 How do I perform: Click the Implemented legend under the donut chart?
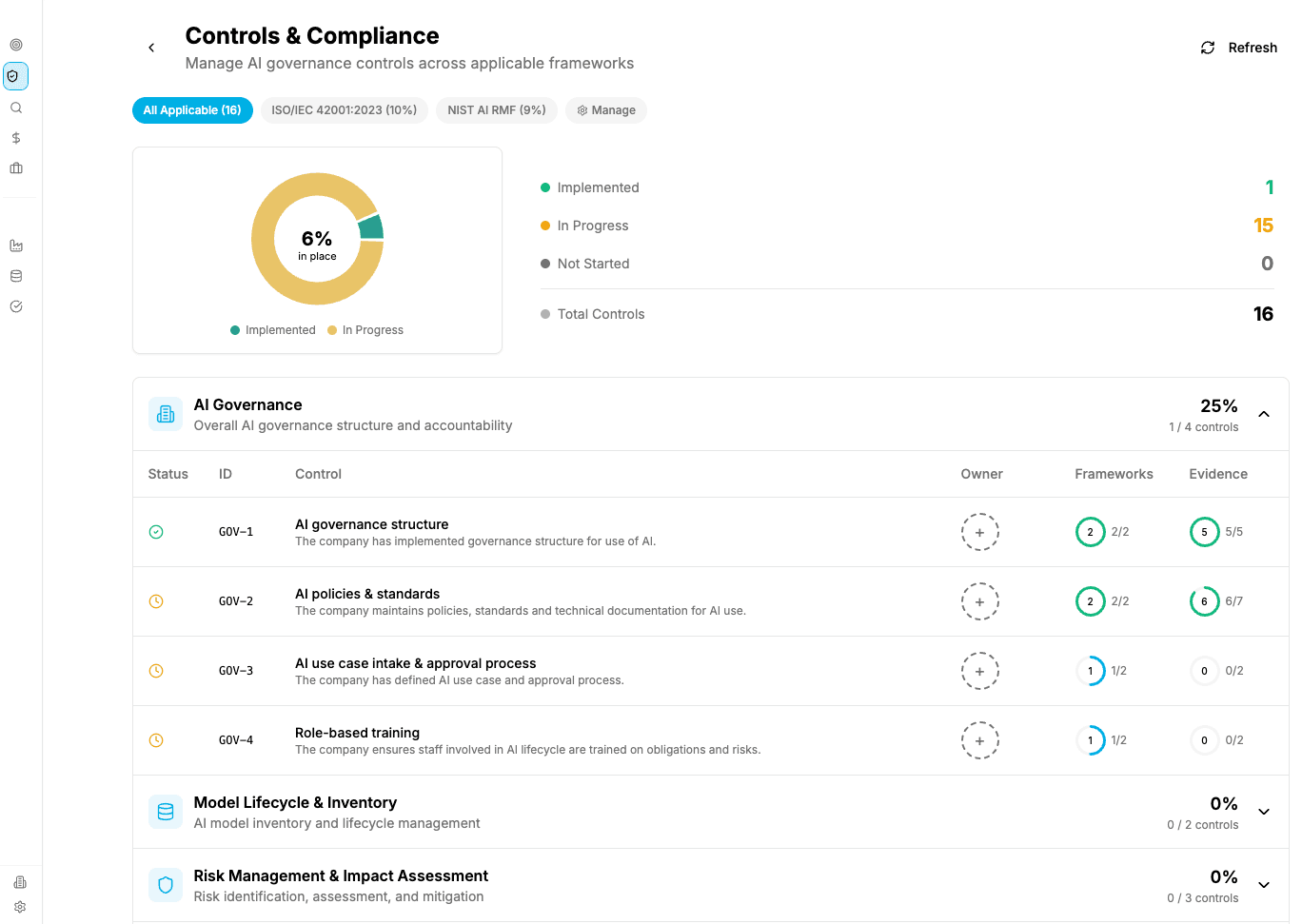[x=273, y=330]
